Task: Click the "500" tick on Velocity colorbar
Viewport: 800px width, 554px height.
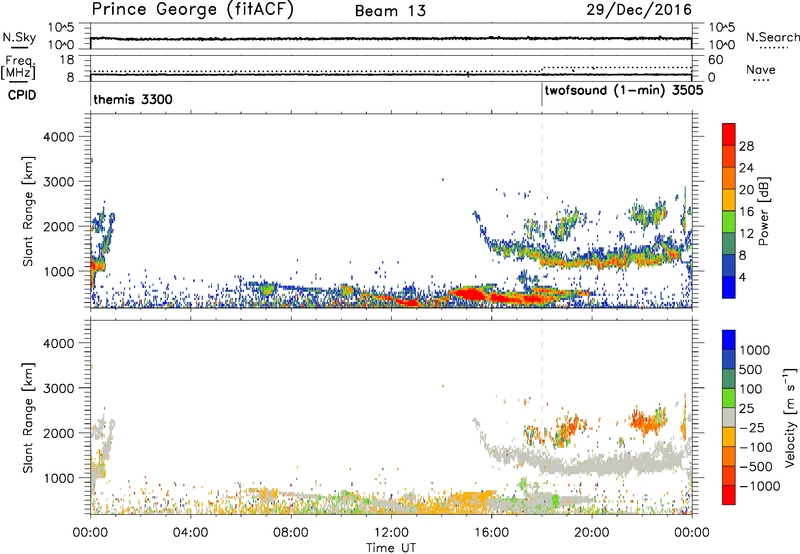Action: point(751,370)
